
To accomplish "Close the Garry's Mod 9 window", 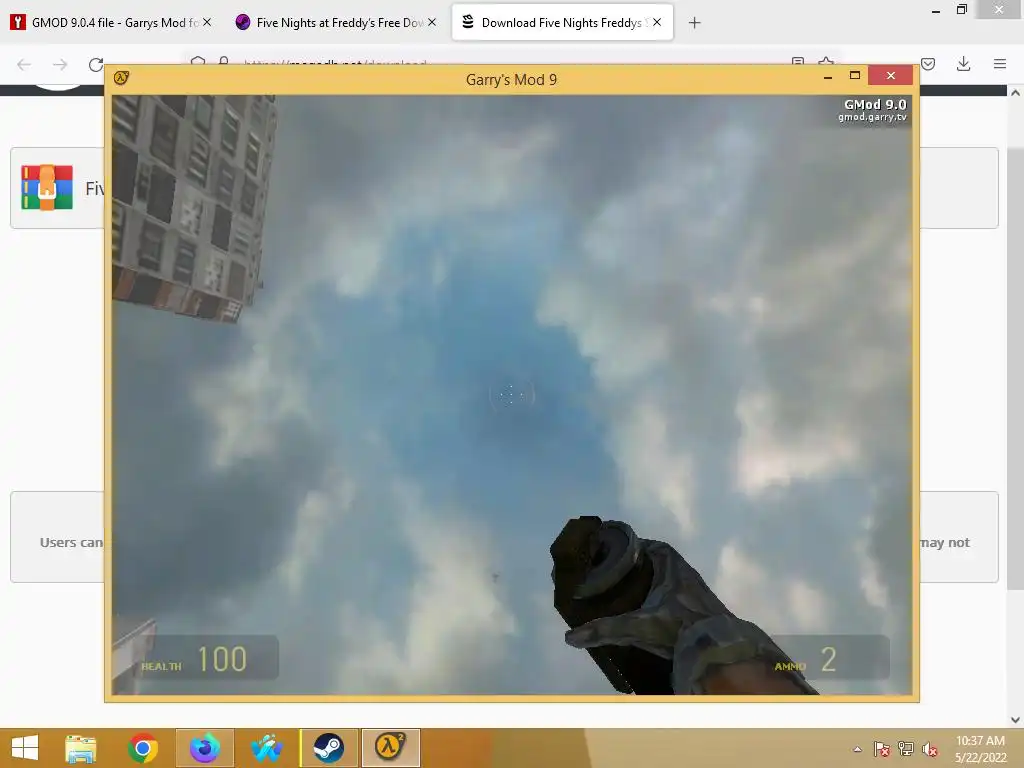I will pos(890,76).
